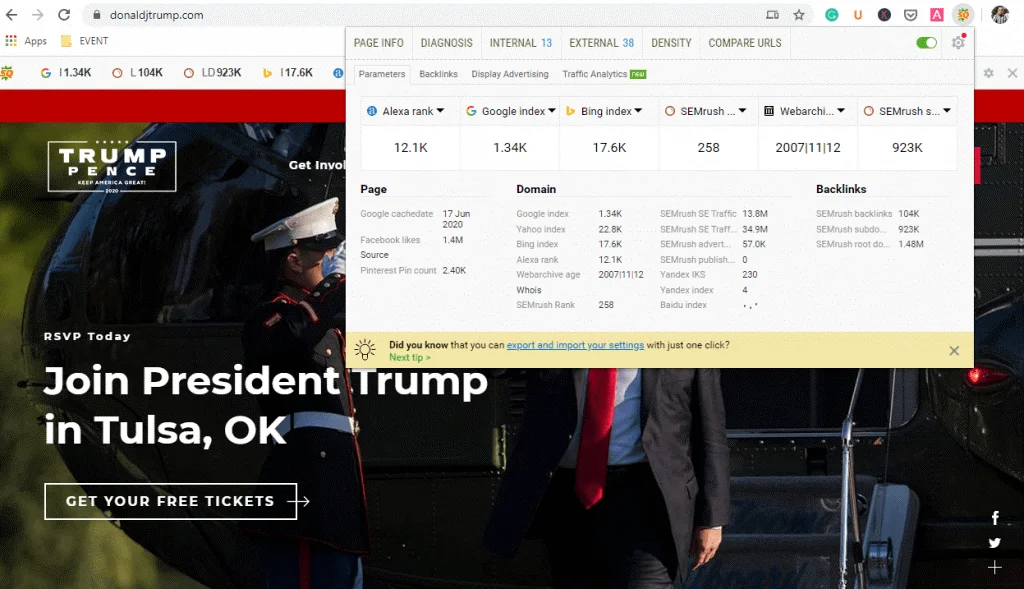Dismiss the Did you know tip banner
The image size is (1024, 589).
953,350
